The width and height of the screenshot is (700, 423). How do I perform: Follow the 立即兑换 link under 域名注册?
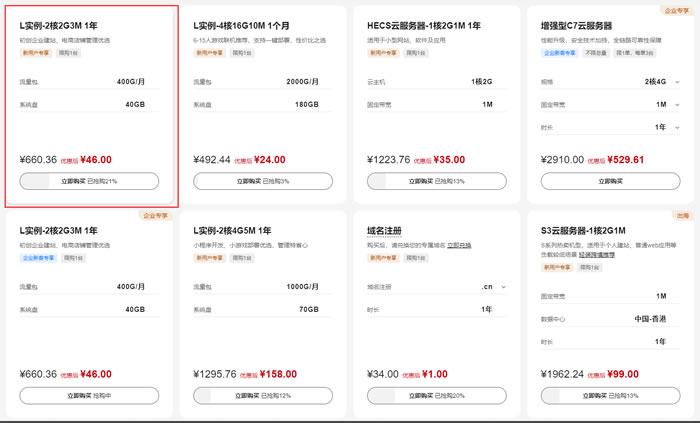point(459,244)
